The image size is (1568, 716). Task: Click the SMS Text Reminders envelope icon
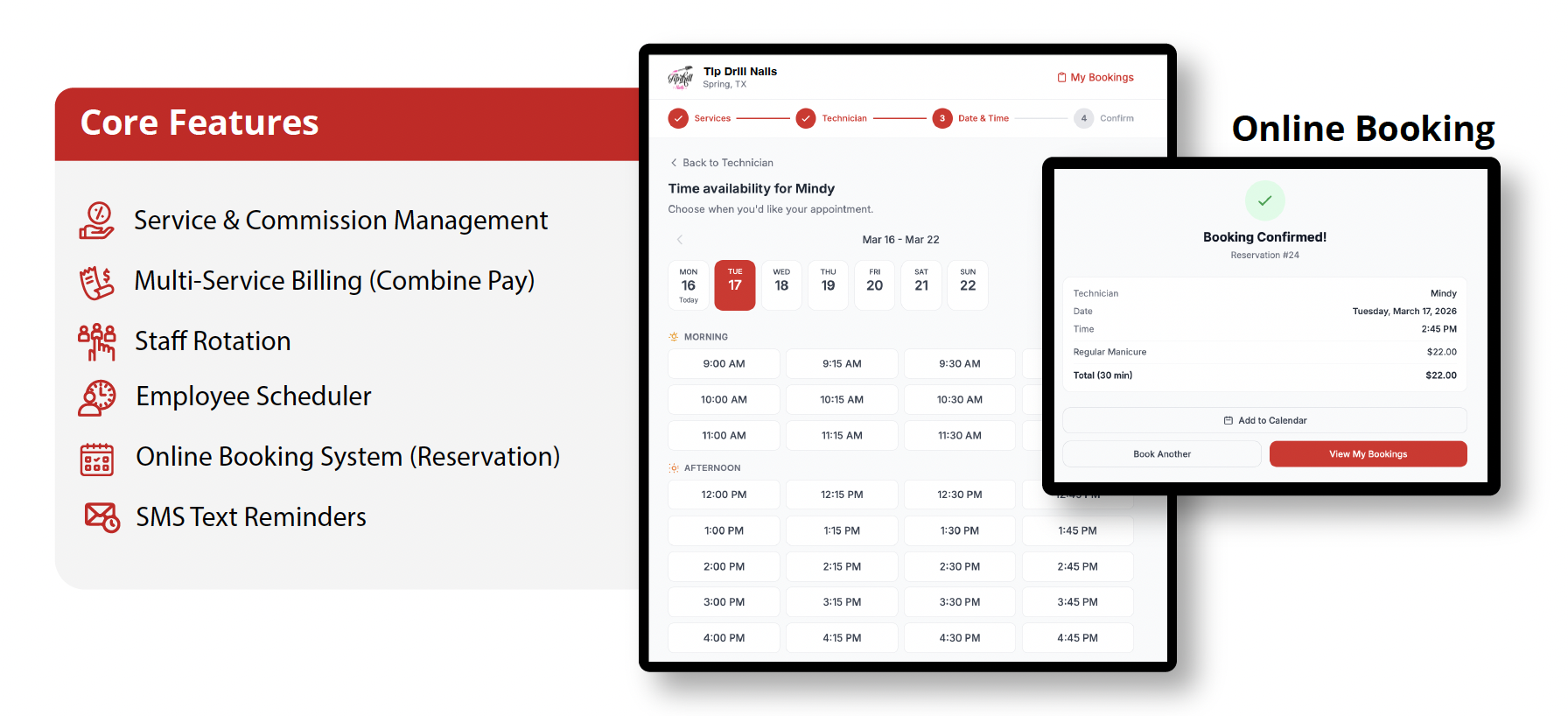101,517
